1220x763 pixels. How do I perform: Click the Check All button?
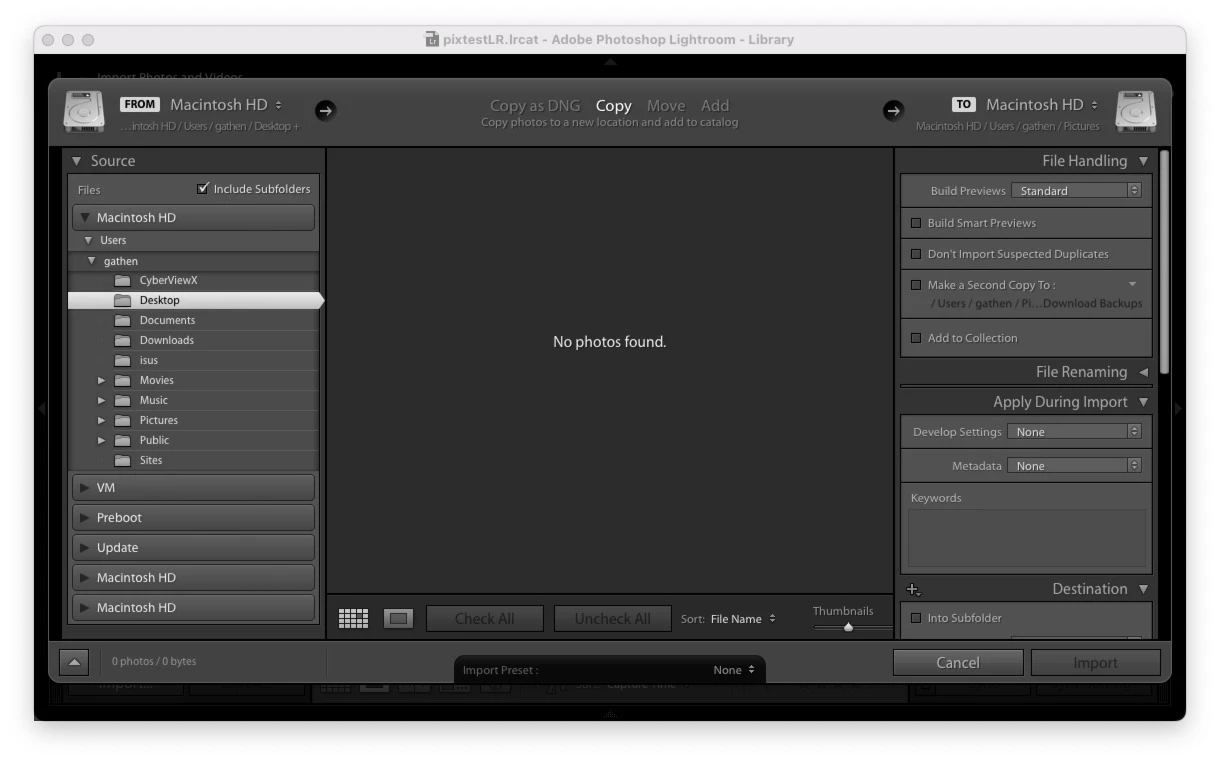click(485, 619)
